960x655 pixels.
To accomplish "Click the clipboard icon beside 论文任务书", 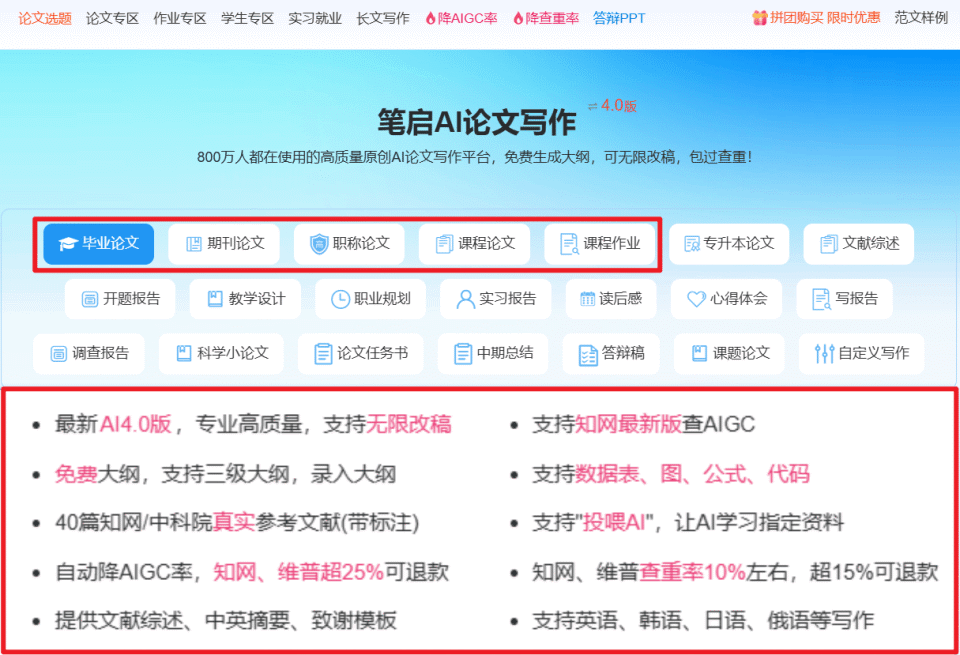I will tap(323, 354).
